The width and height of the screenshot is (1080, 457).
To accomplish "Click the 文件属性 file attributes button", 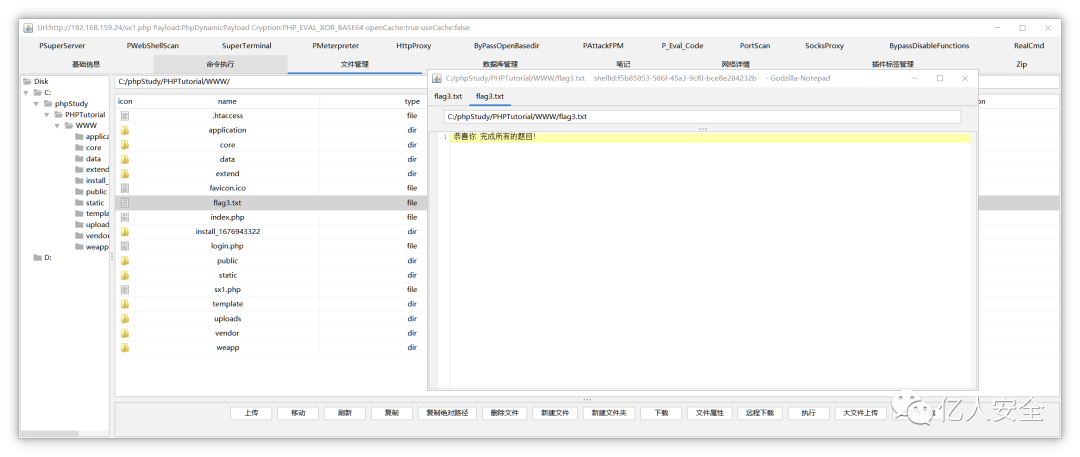I will click(709, 413).
